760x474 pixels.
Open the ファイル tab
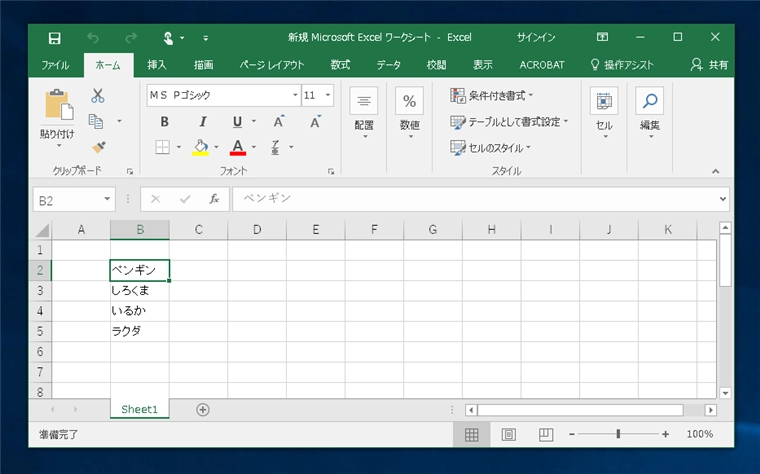[x=55, y=65]
